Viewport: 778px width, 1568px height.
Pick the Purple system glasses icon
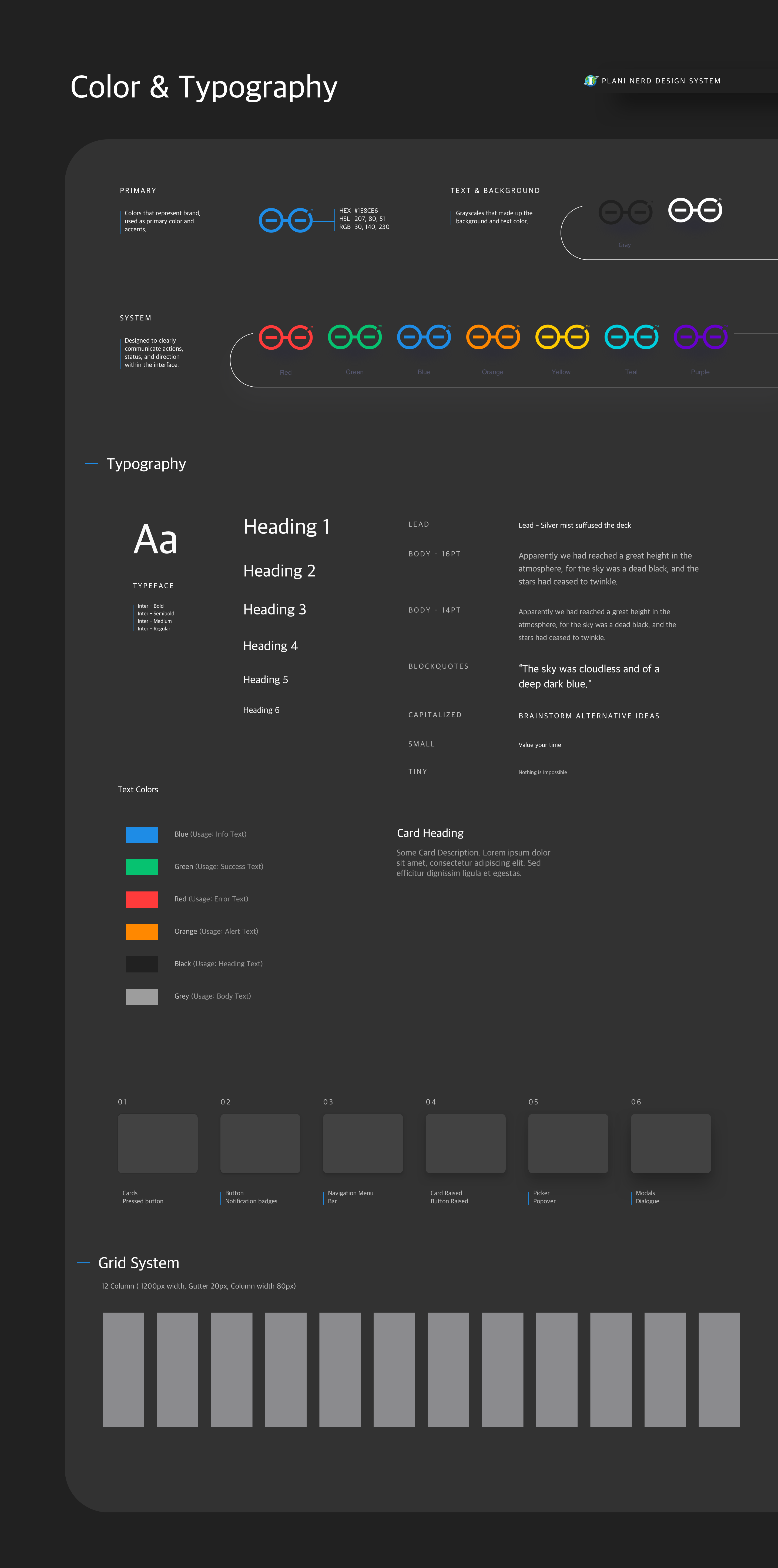pos(701,337)
